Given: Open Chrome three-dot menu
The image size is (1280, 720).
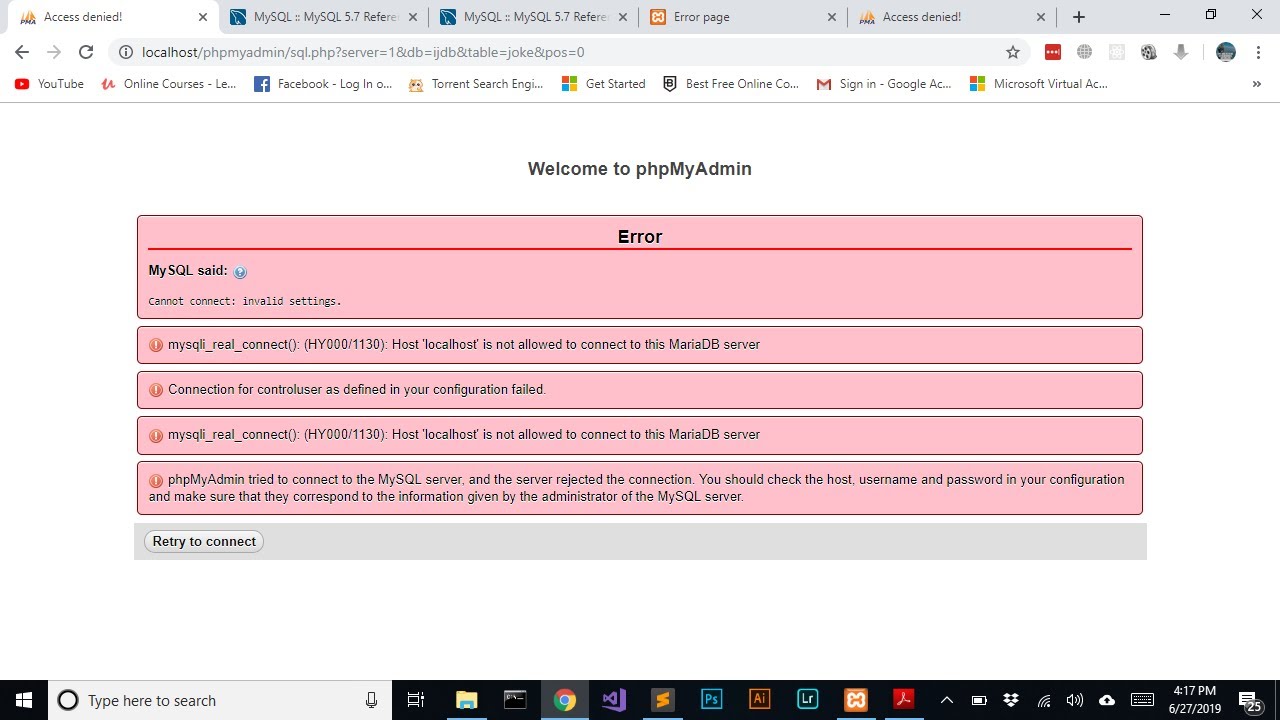Looking at the screenshot, I should pos(1258,52).
